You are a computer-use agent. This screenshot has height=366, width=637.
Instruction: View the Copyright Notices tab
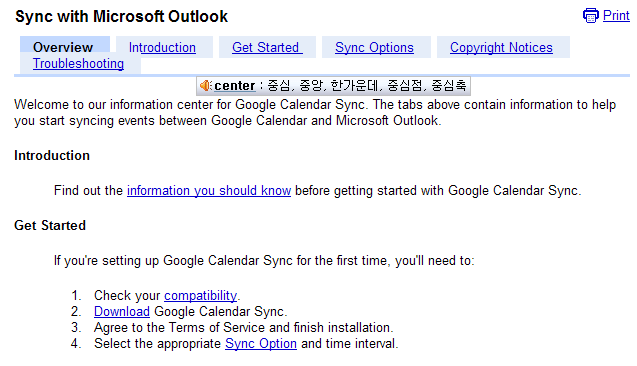501,48
